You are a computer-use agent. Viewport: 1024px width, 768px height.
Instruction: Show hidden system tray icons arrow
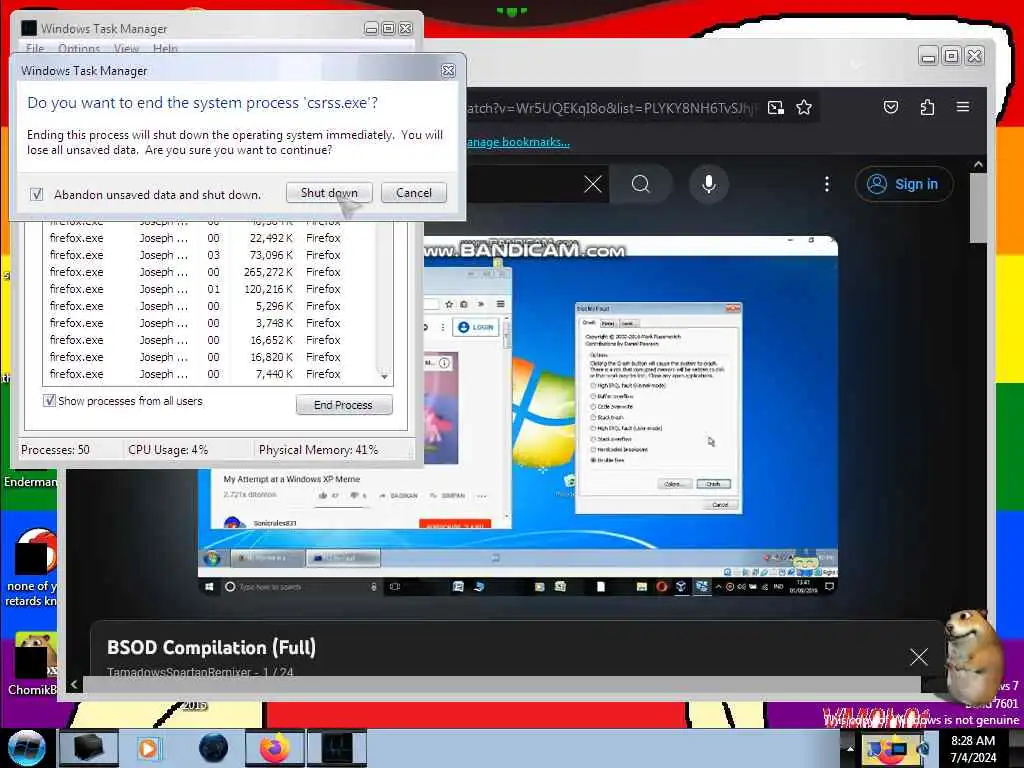coord(850,748)
